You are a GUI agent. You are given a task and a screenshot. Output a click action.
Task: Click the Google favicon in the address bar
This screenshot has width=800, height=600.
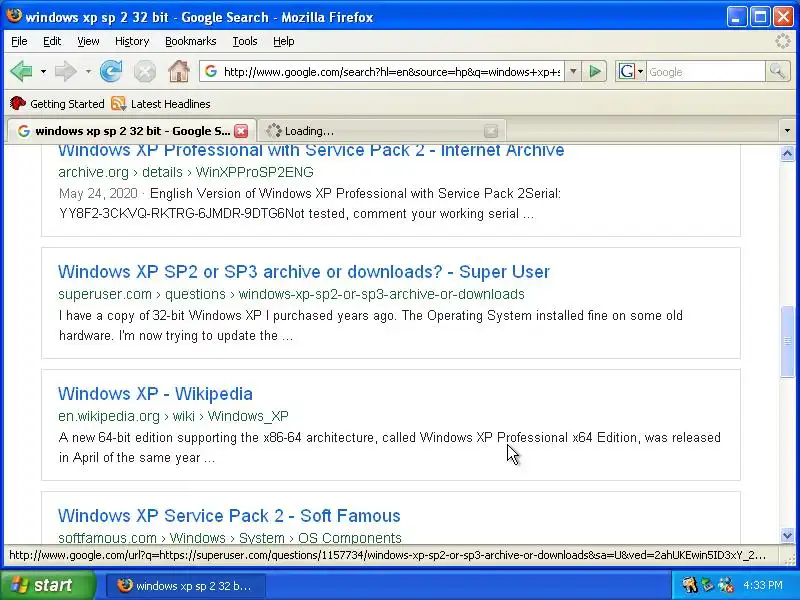point(211,71)
